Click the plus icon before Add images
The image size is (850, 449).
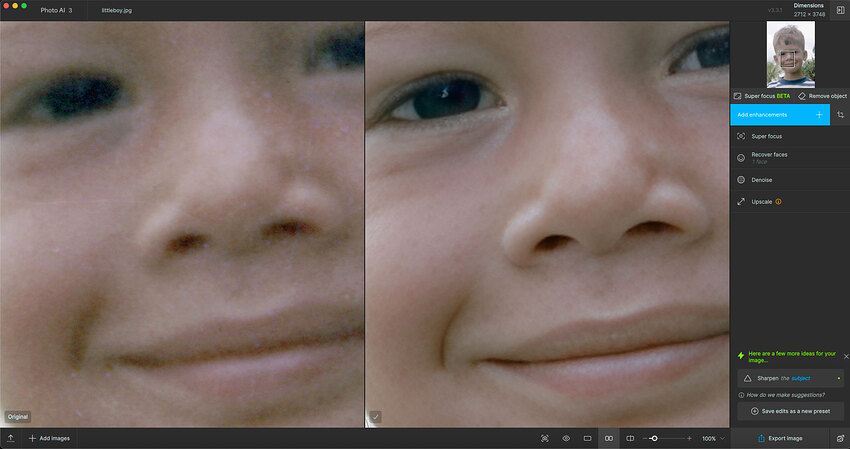tap(32, 438)
